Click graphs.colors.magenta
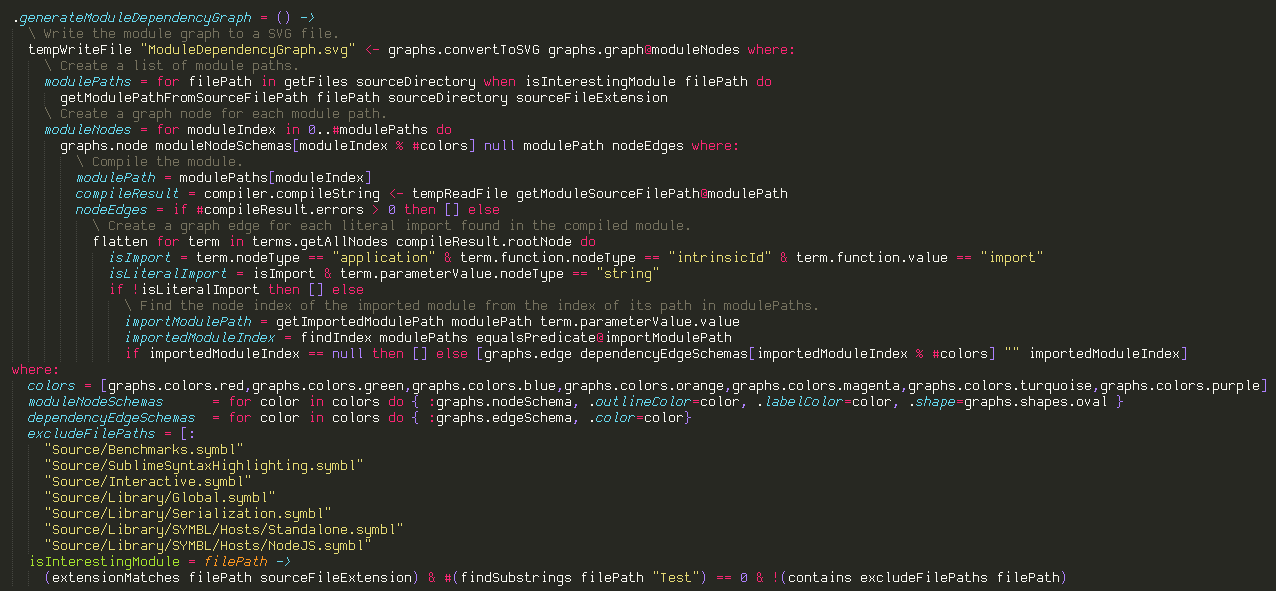This screenshot has width=1276, height=591. click(816, 385)
